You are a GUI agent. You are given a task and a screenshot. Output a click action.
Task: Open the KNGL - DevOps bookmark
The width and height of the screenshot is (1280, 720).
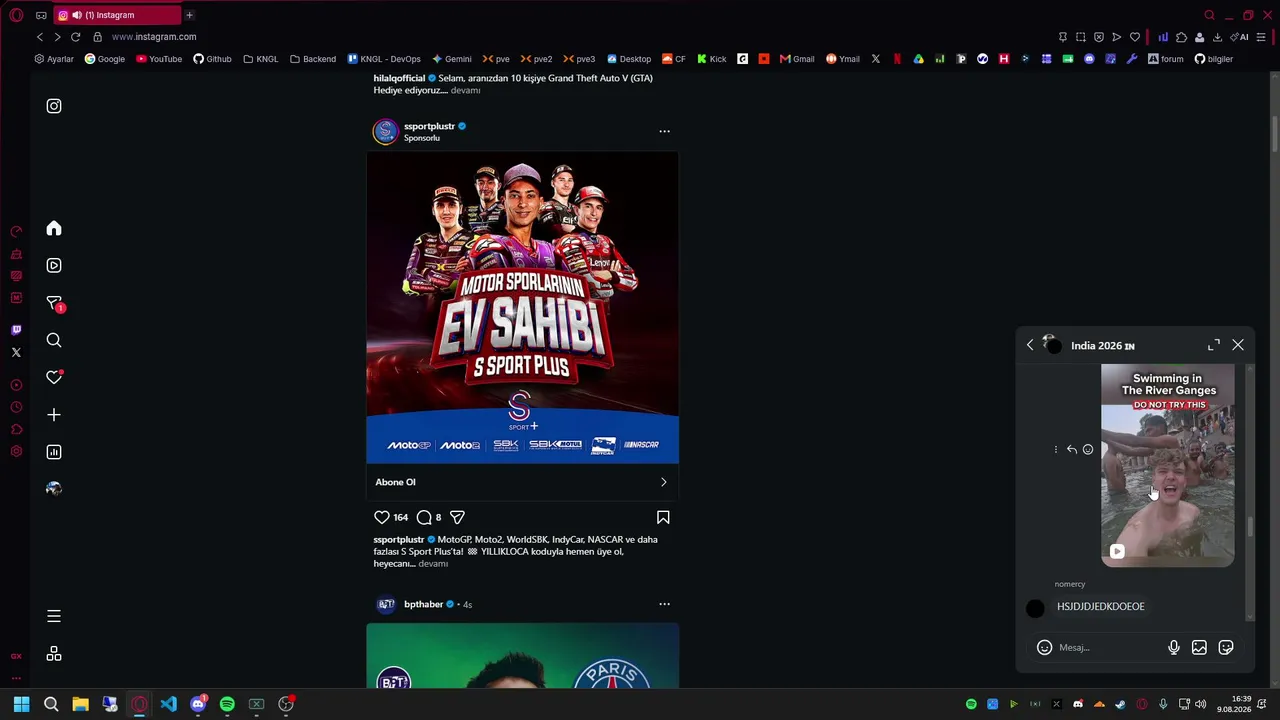(x=384, y=59)
